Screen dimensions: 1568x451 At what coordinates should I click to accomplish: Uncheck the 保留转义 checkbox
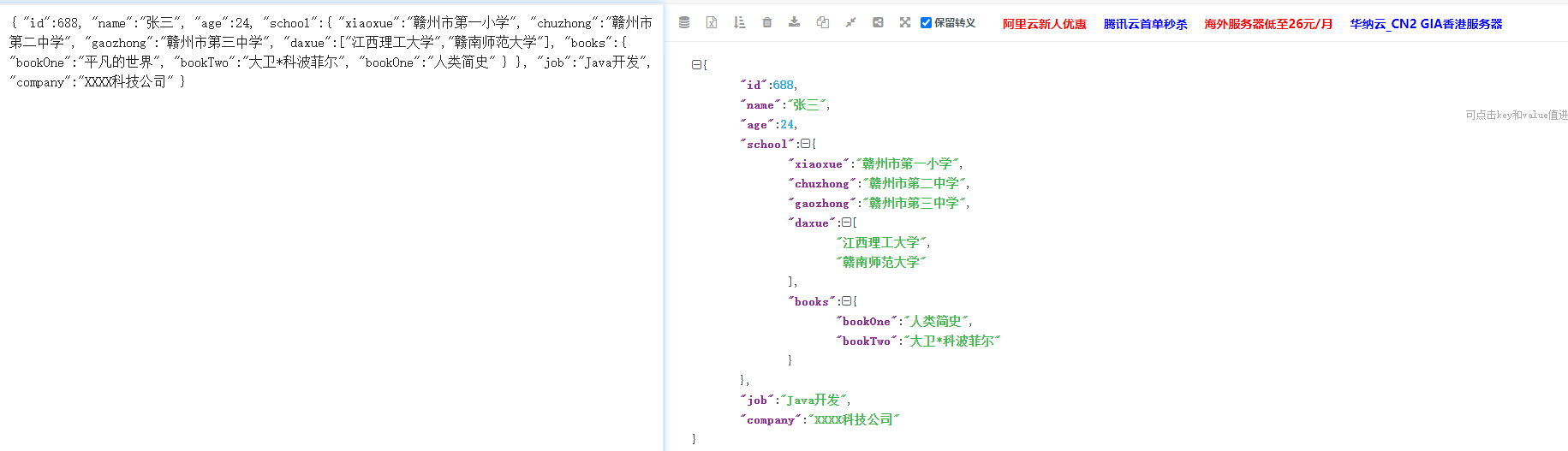click(926, 22)
